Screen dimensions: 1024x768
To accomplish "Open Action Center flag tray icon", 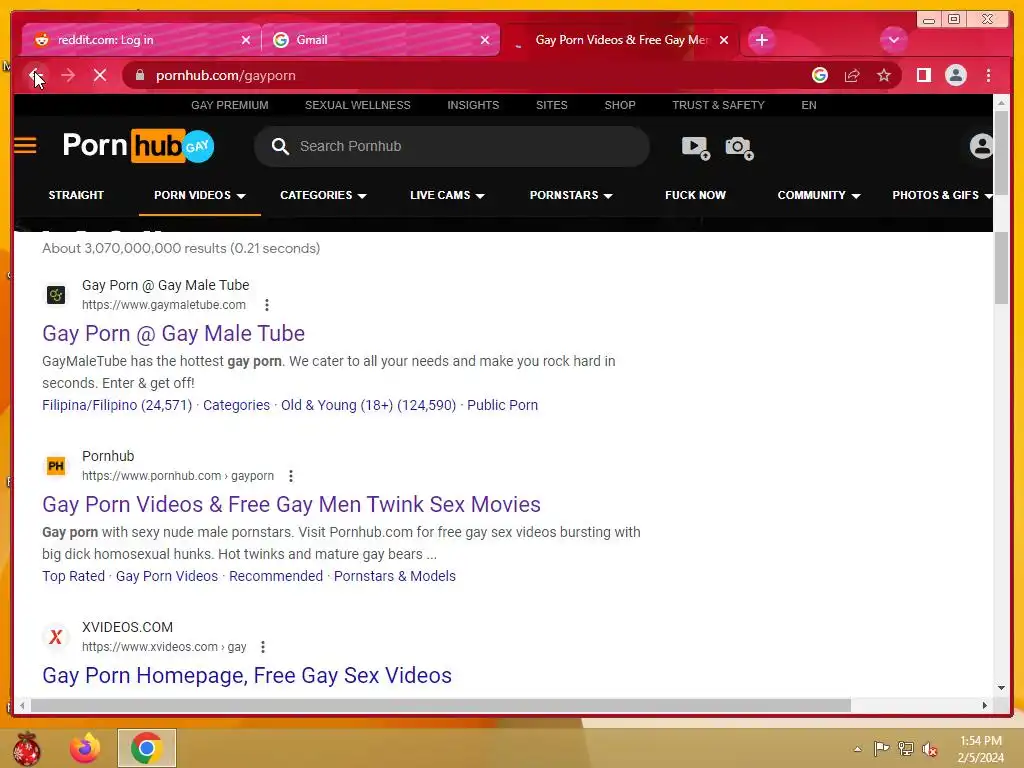I will point(881,749).
